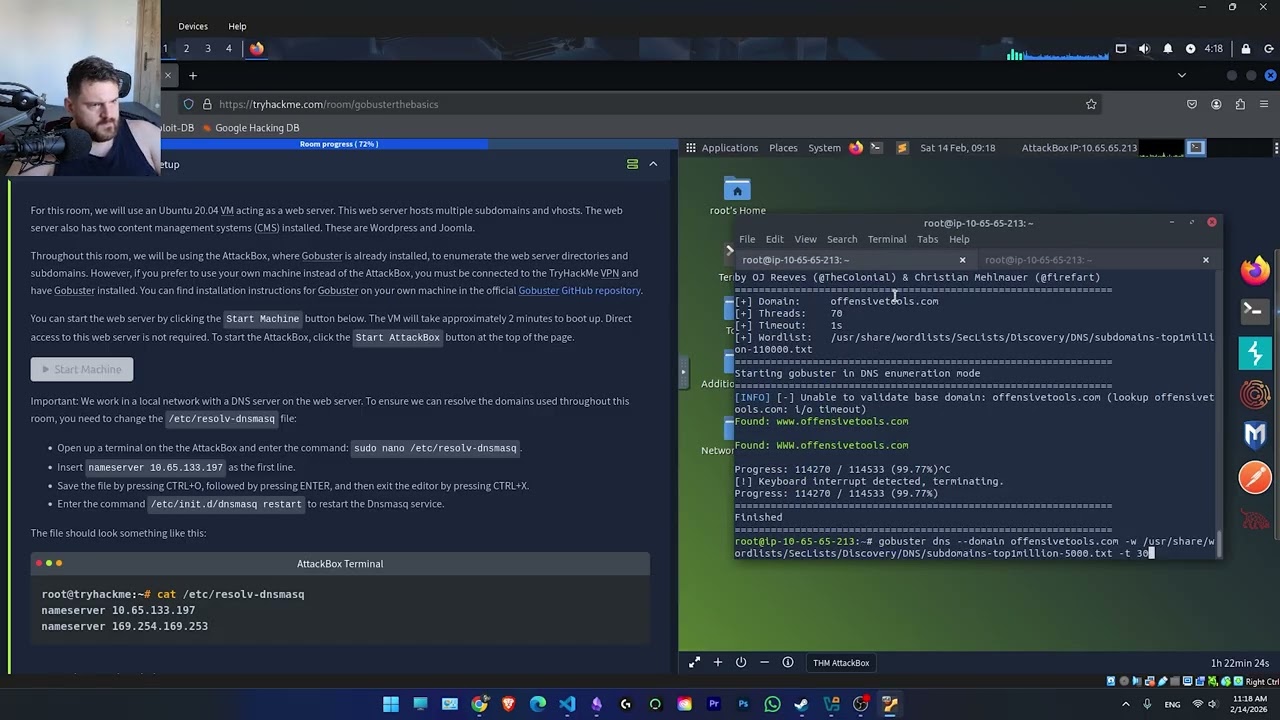1280x720 pixels.
Task: Open the VirtualBox Devices menu
Action: tap(193, 26)
